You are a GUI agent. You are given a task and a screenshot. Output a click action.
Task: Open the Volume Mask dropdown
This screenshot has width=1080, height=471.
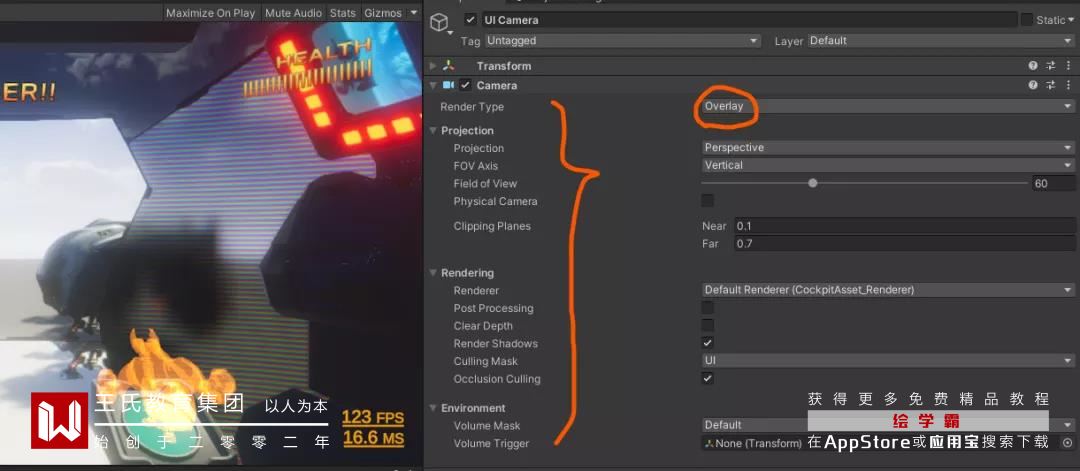pos(888,425)
